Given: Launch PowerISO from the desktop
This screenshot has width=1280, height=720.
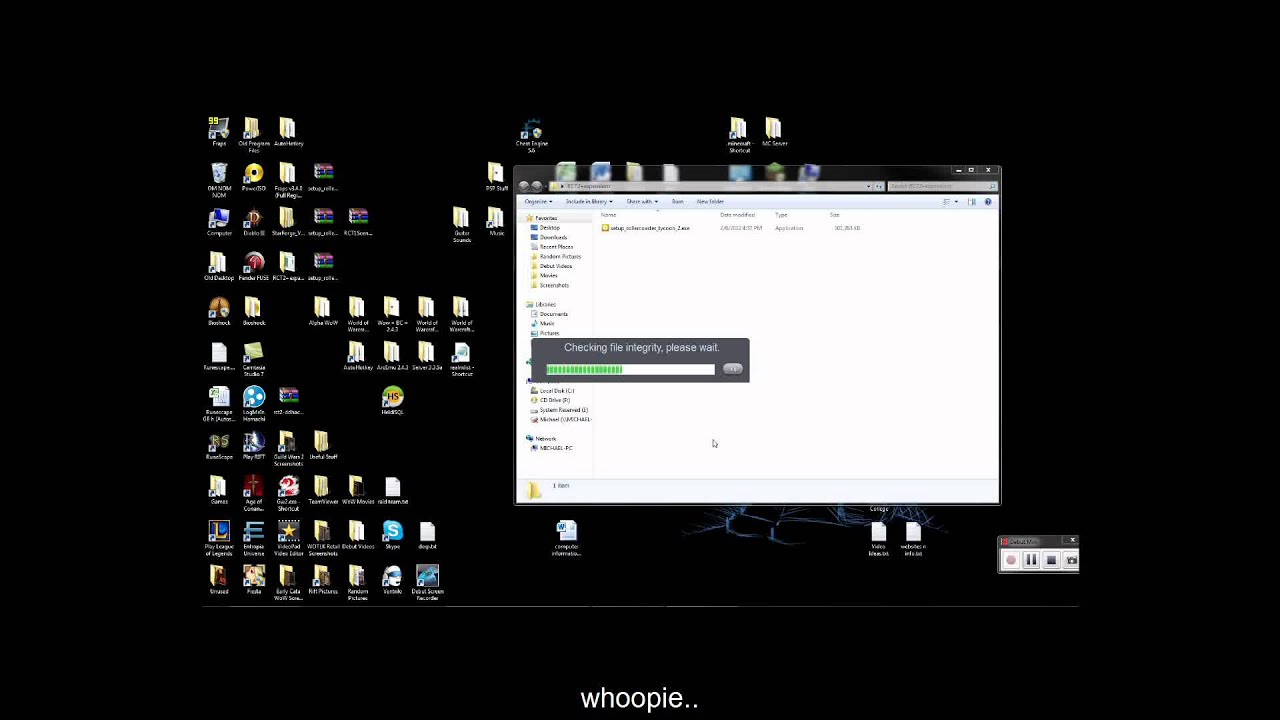Looking at the screenshot, I should [x=254, y=176].
